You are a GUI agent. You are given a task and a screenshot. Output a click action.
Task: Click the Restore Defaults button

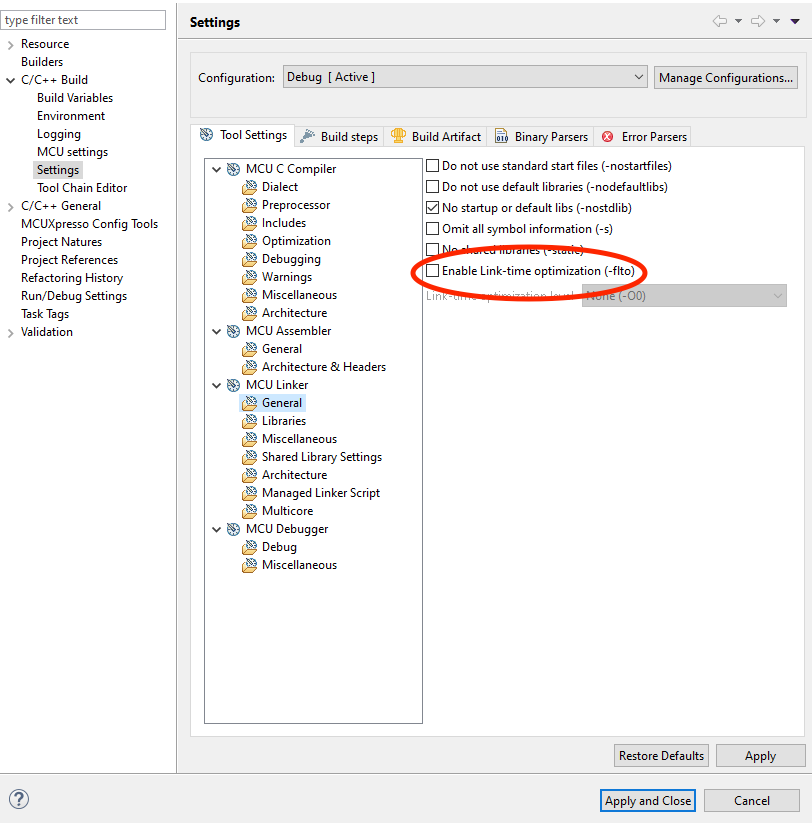coord(661,755)
